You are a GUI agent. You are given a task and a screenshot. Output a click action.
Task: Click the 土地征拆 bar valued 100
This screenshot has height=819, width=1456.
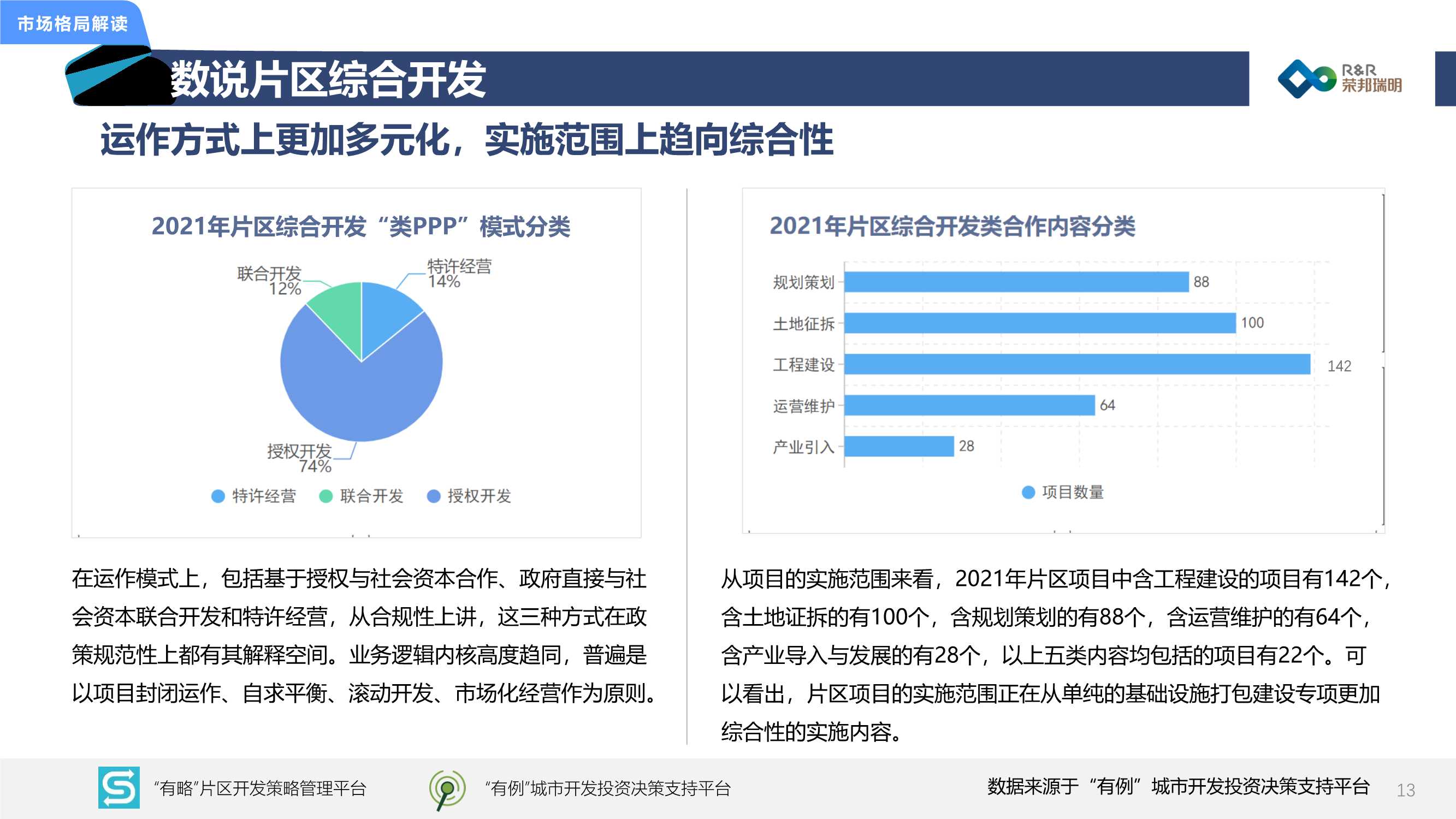click(x=1040, y=323)
